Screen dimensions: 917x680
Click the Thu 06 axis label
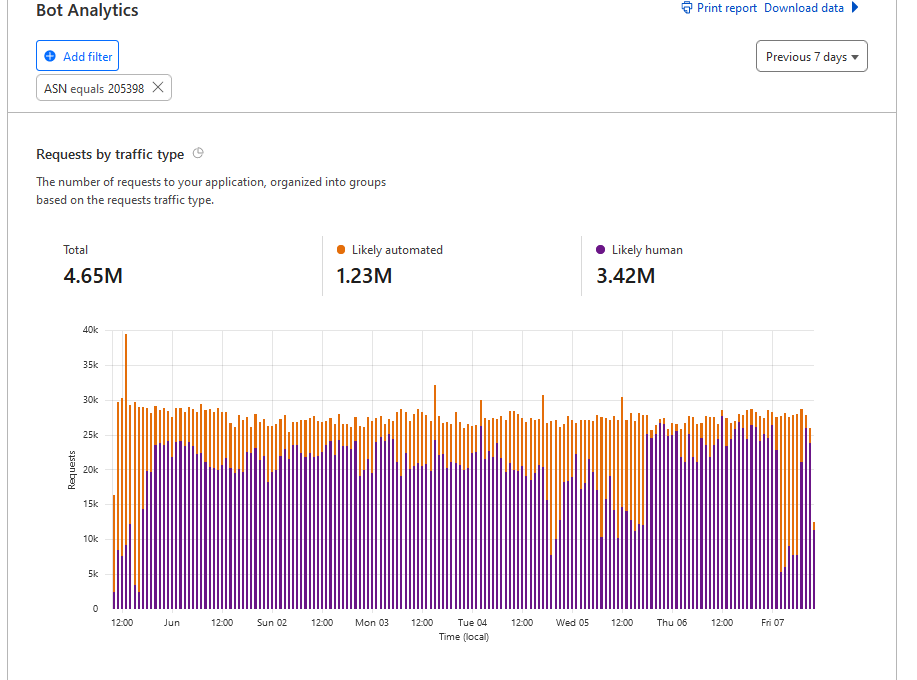(x=672, y=623)
